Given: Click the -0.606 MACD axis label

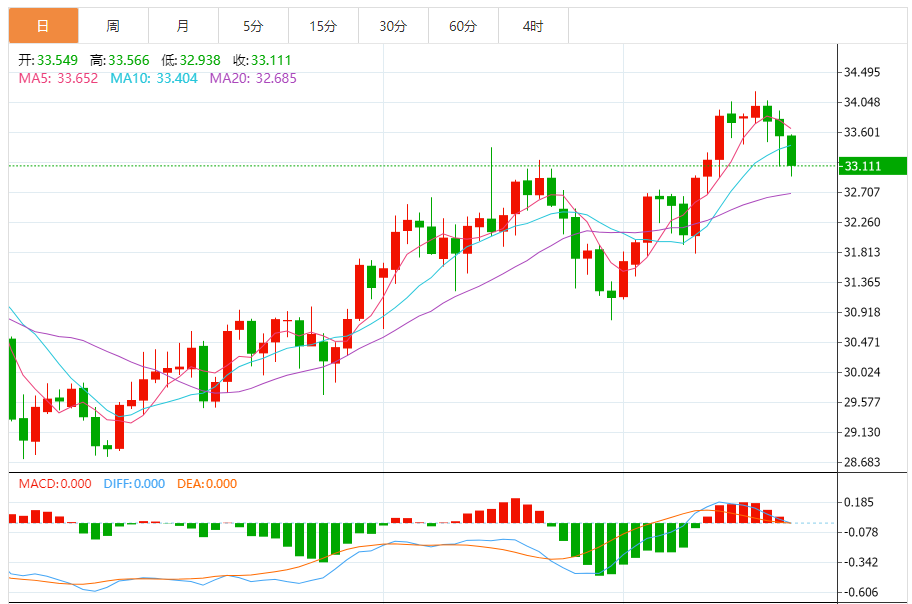Looking at the screenshot, I should 861,592.
